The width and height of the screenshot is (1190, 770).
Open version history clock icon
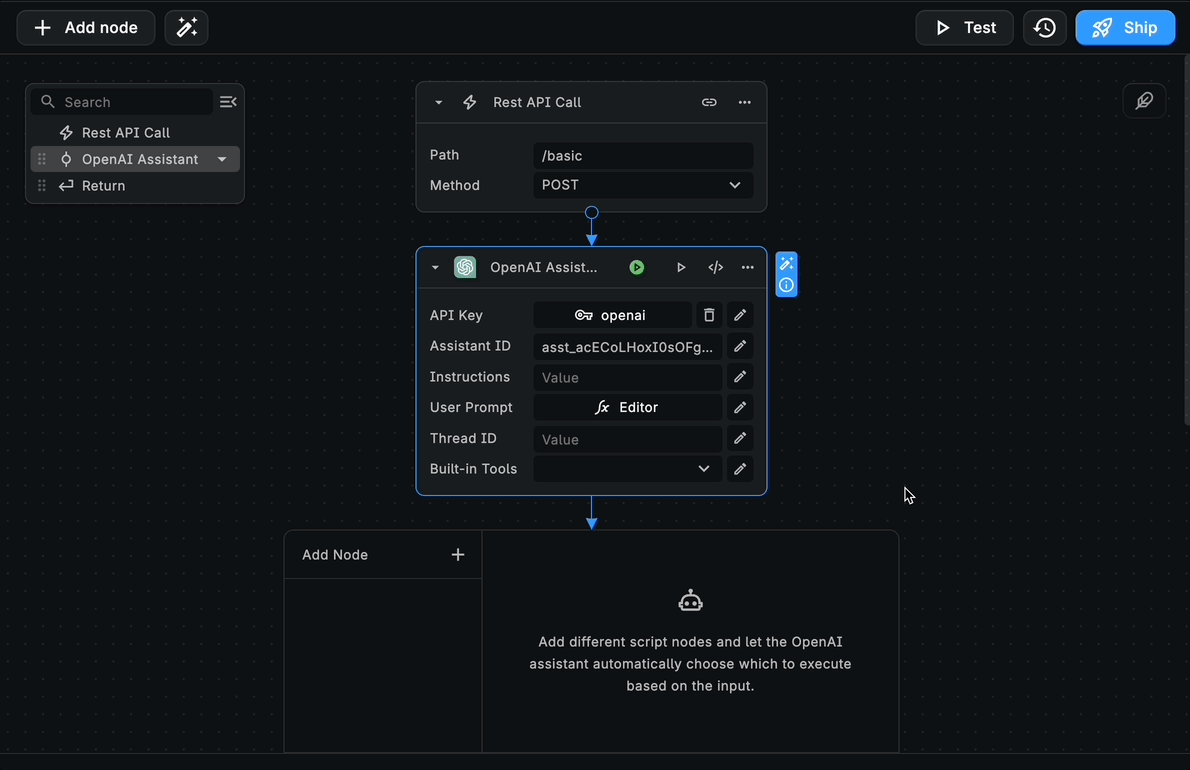pos(1045,28)
